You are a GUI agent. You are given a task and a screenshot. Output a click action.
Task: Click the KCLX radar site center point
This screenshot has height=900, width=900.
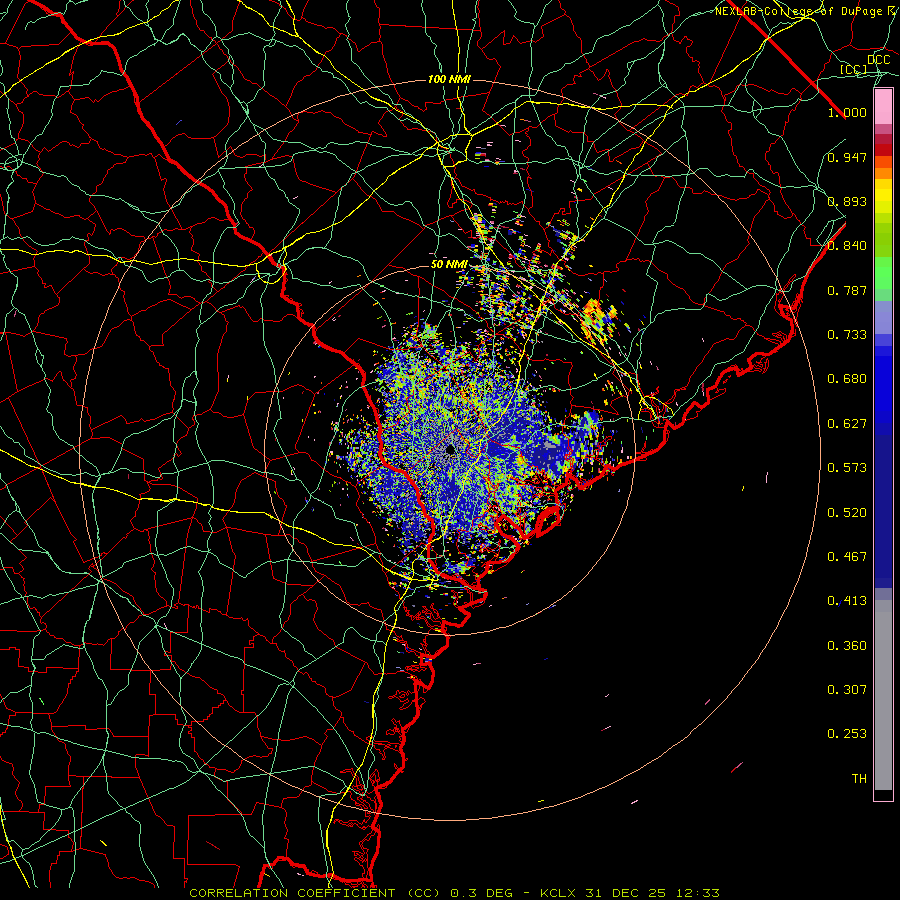tap(451, 449)
